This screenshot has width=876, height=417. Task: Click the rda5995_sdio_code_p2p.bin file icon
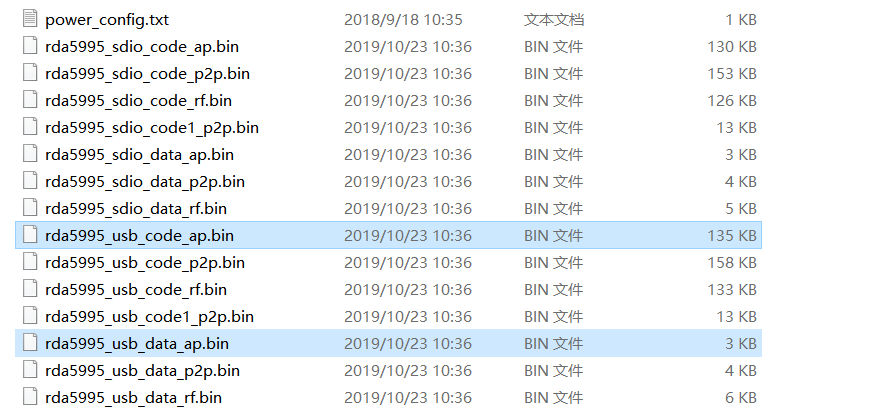(30, 73)
